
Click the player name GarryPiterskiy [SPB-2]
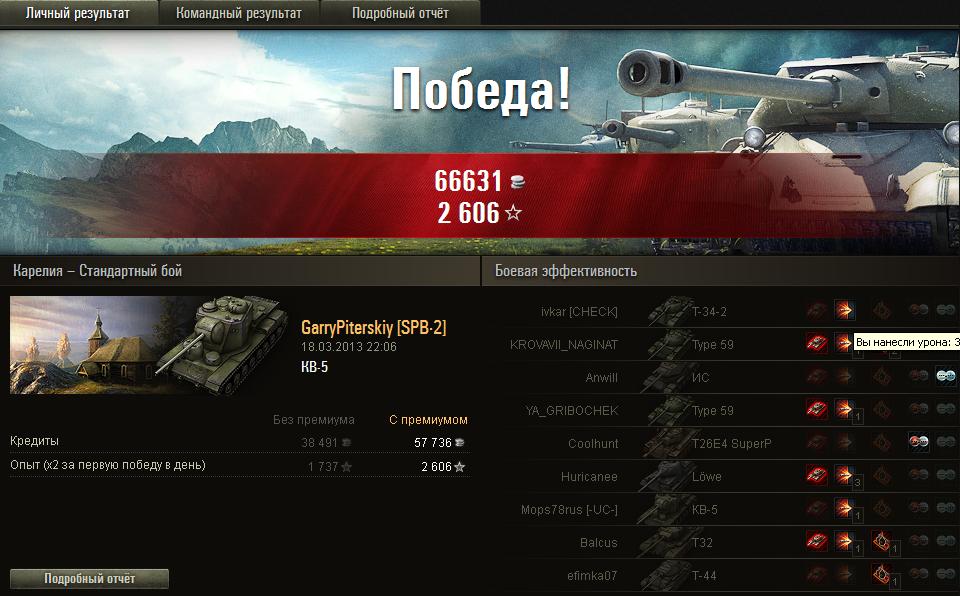tap(373, 328)
